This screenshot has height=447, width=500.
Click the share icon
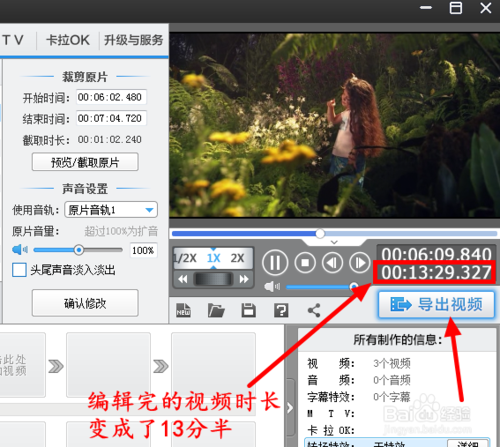point(314,310)
